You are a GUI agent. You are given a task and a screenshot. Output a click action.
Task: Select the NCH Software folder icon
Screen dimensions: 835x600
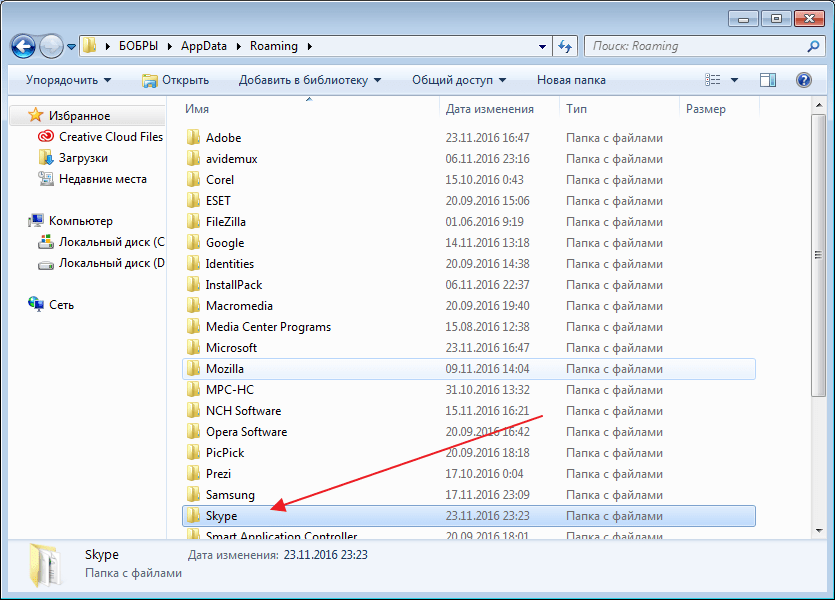coord(193,410)
